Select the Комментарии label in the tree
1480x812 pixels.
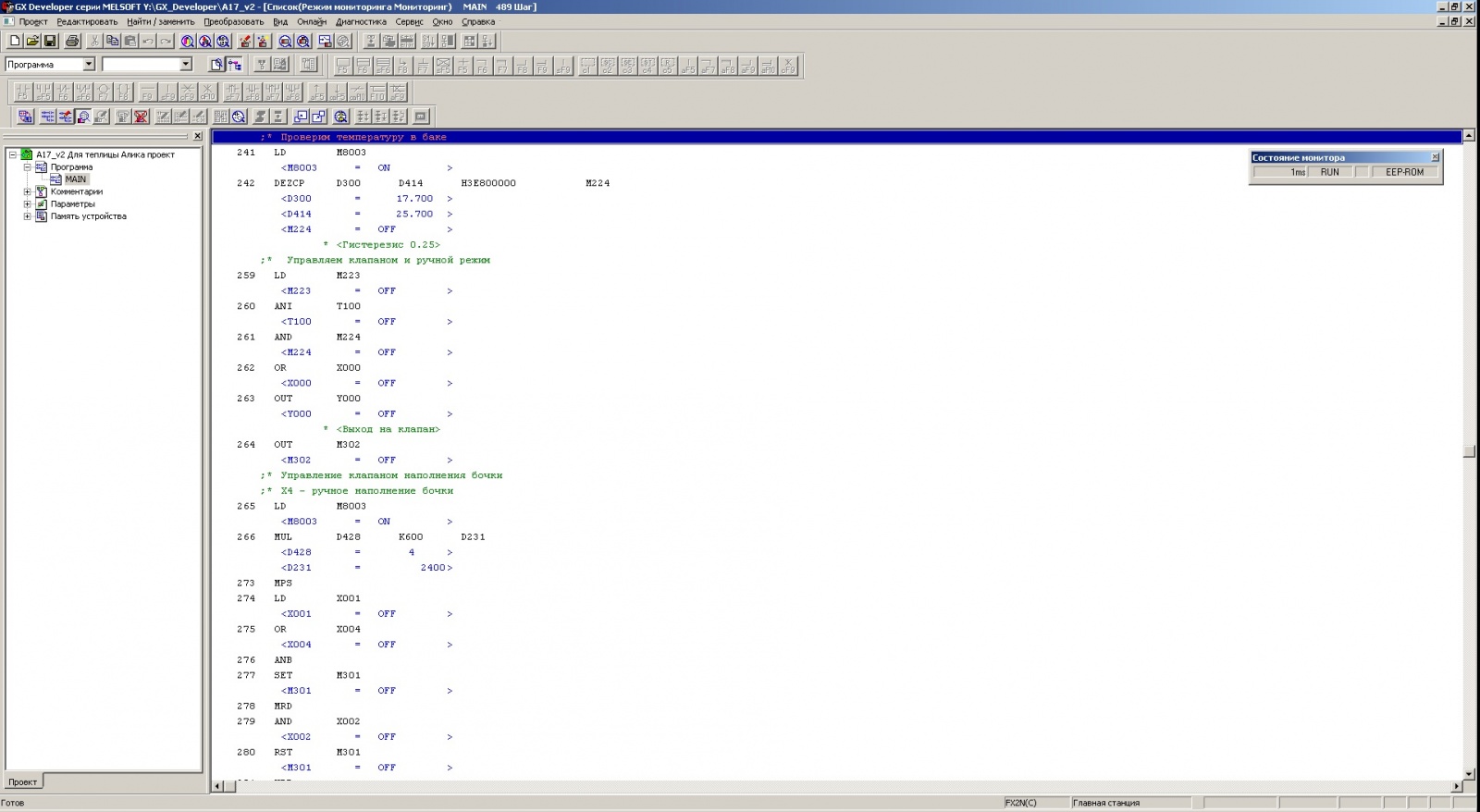pos(77,191)
